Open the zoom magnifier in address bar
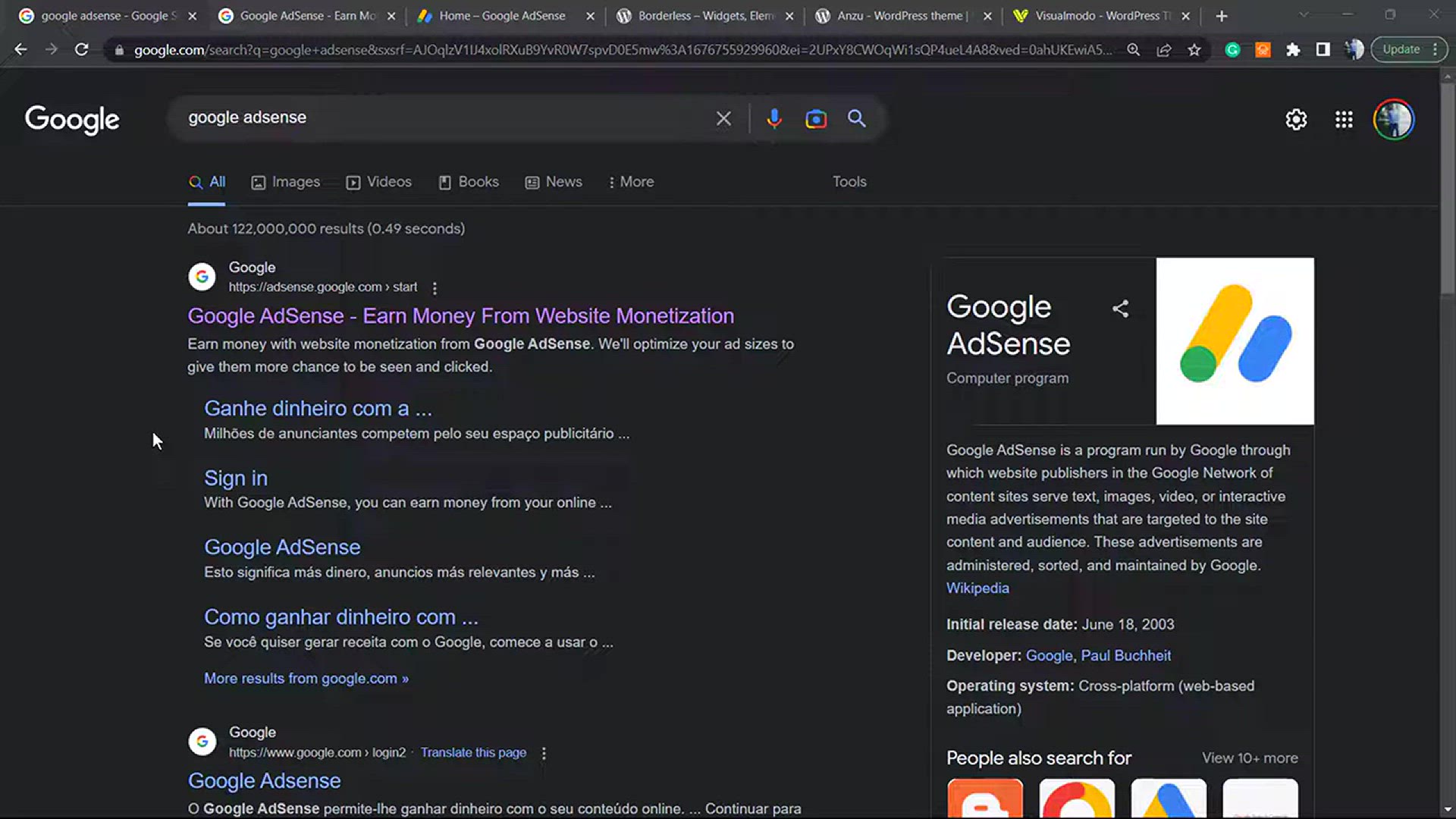Viewport: 1456px width, 819px height. 1133,49
